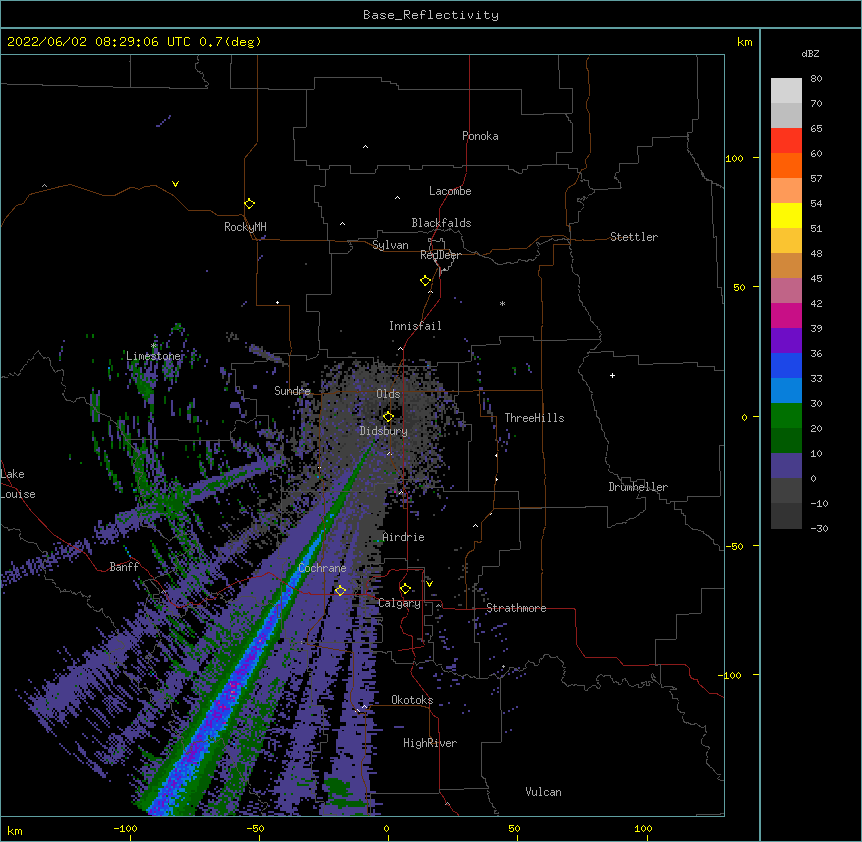Click the white plus marker east of RockyMH

(x=278, y=302)
